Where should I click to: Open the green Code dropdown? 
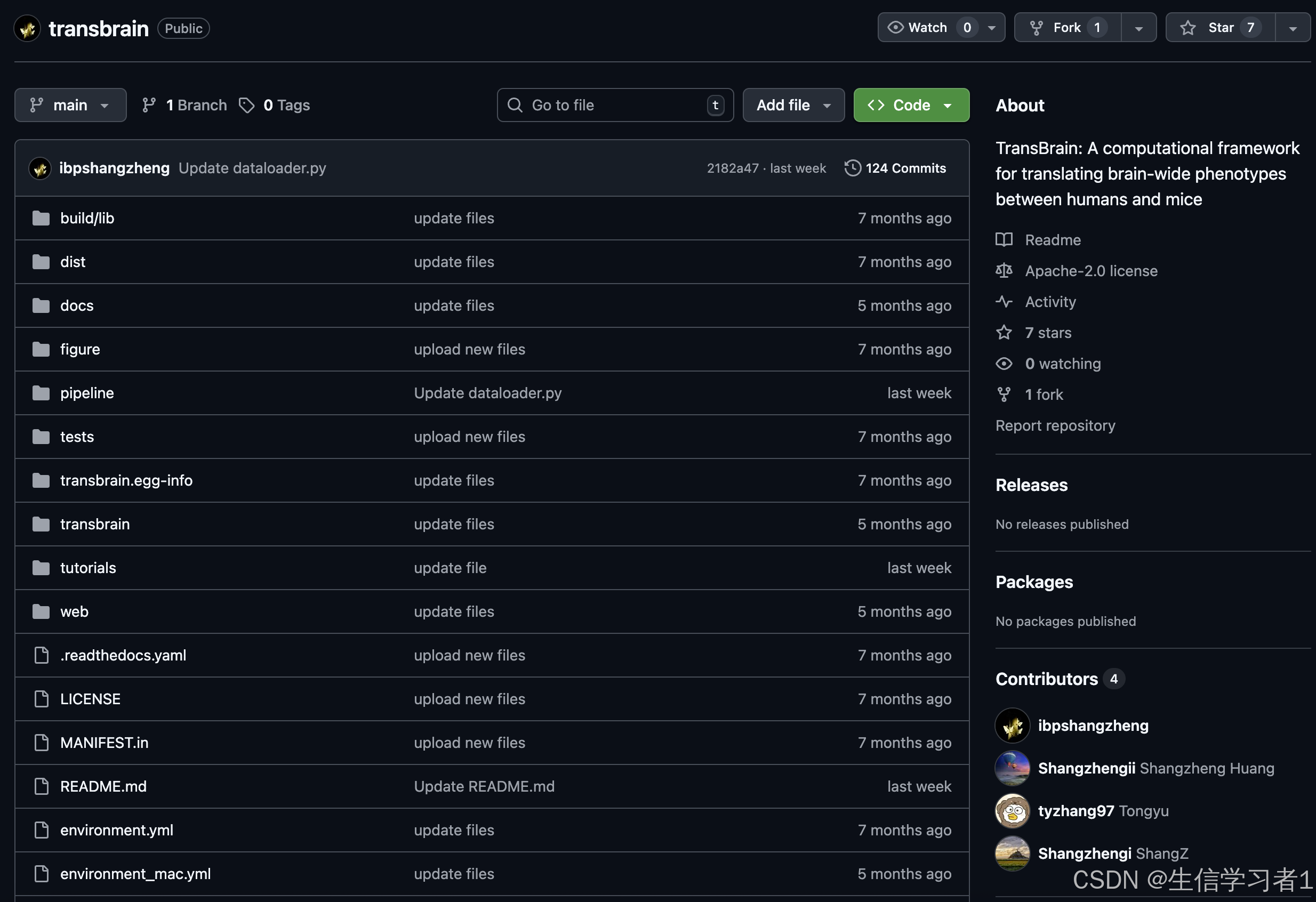[x=911, y=104]
